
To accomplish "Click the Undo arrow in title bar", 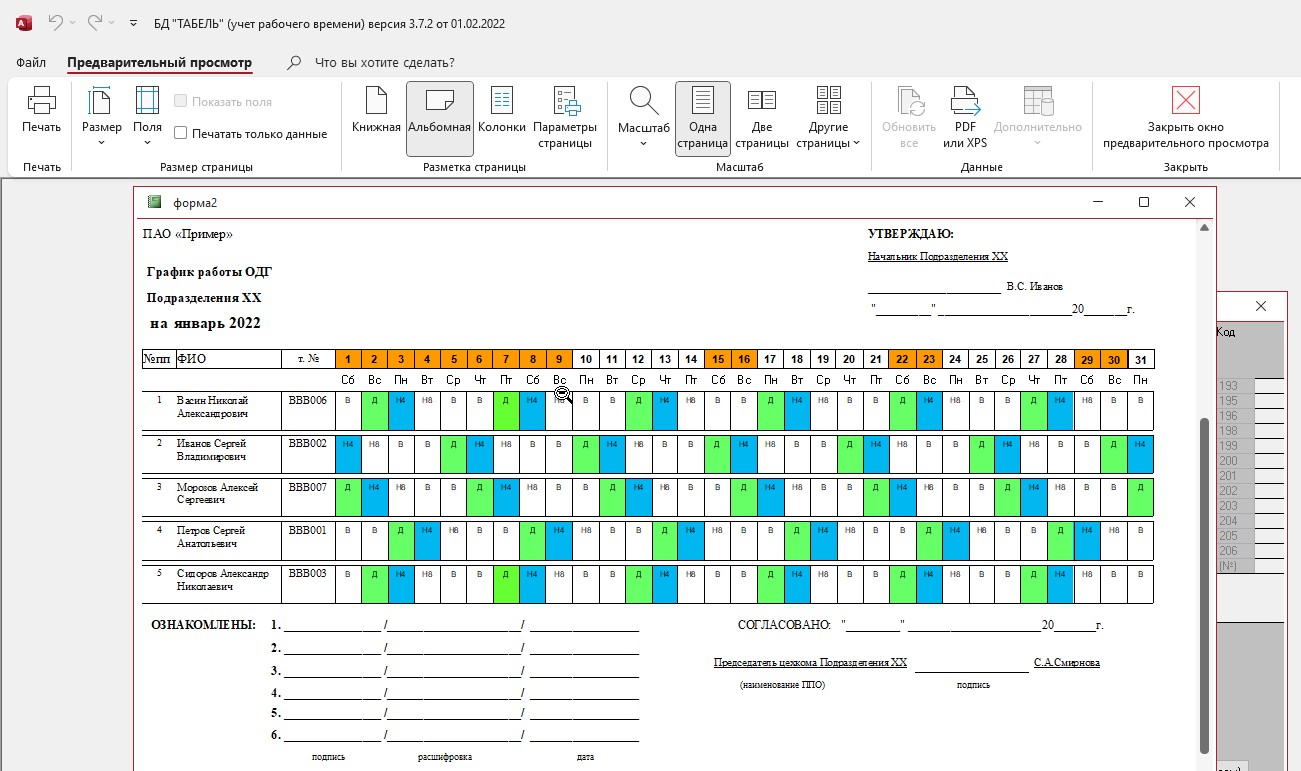I will [x=56, y=22].
